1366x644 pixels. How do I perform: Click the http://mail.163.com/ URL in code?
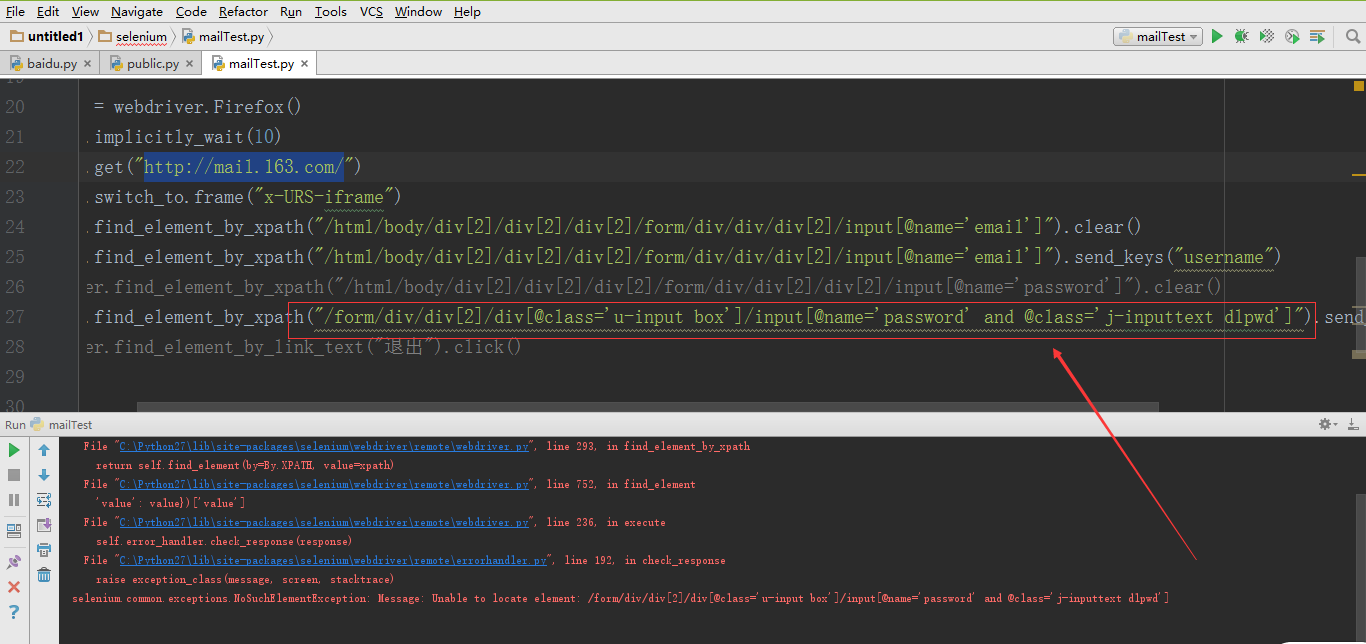click(x=244, y=166)
